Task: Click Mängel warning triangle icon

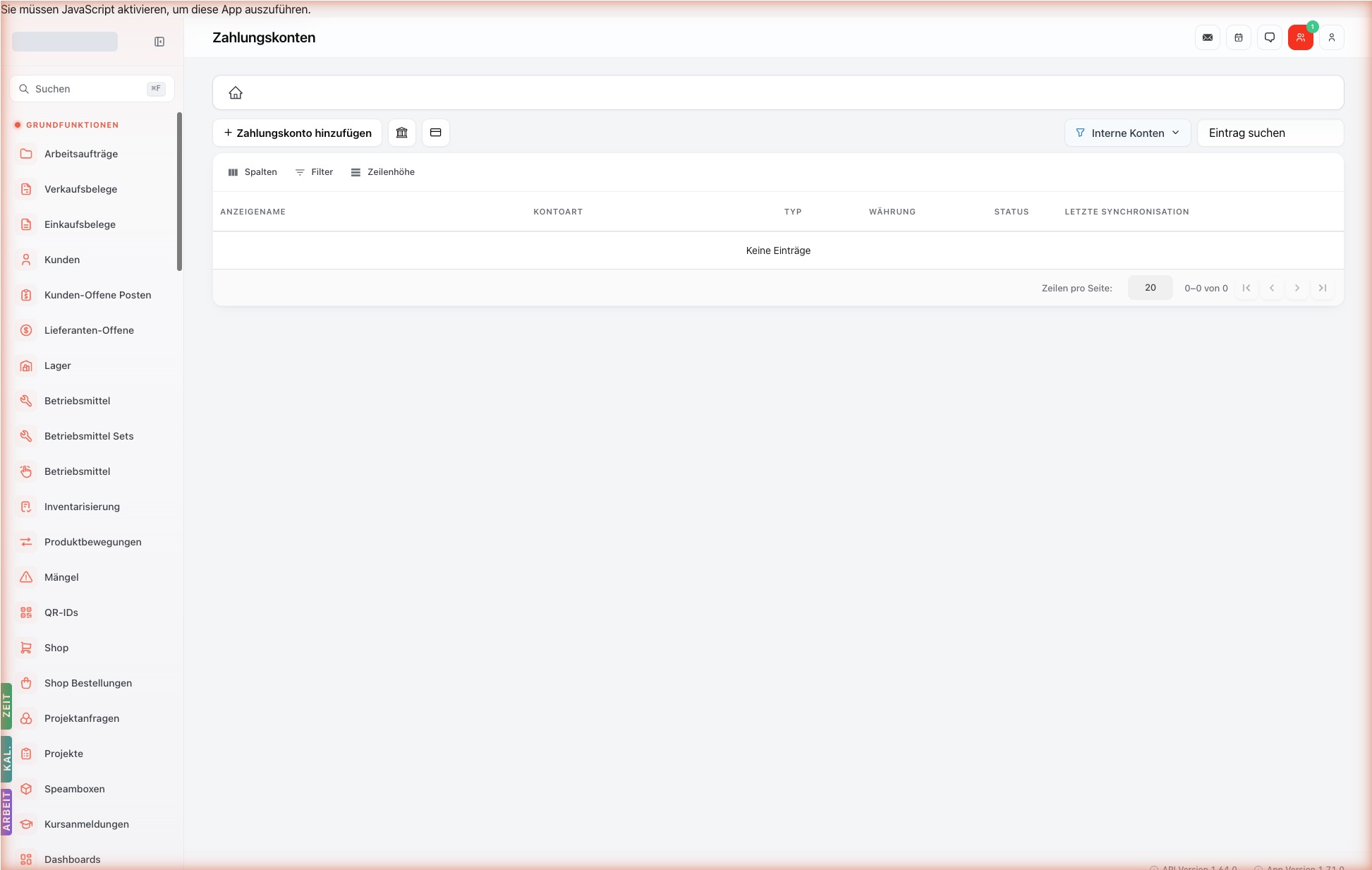Action: pos(26,577)
